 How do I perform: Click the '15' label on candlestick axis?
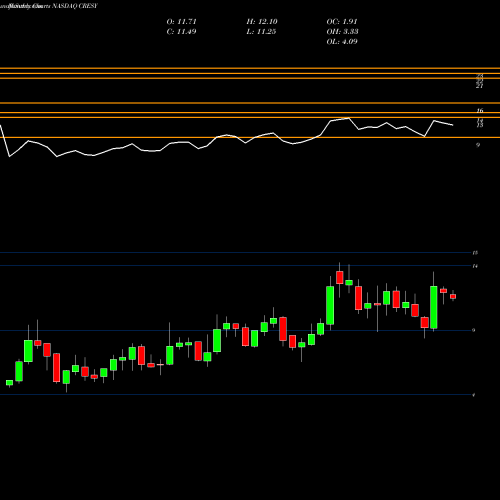tap(475, 253)
